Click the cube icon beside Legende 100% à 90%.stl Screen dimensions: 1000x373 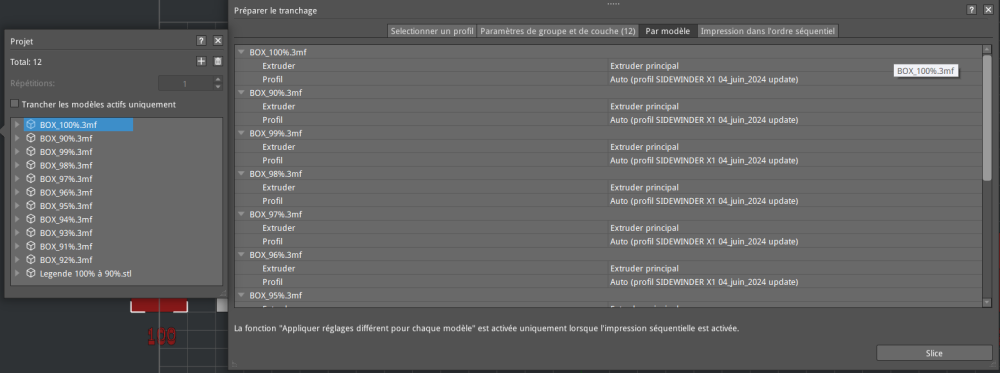click(x=30, y=274)
